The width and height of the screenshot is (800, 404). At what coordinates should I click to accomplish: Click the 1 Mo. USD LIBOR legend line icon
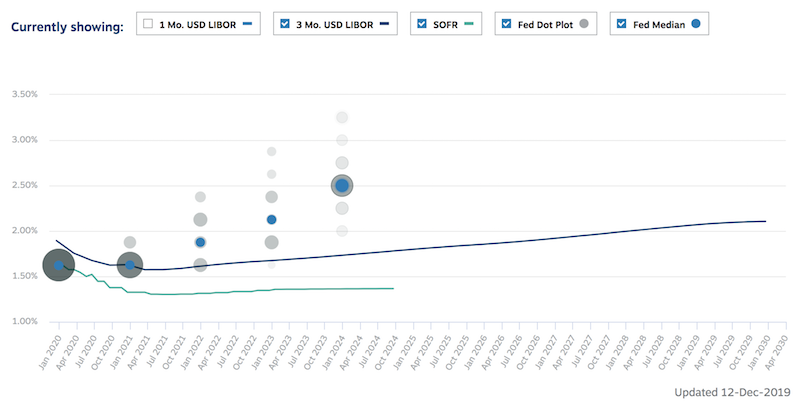[247, 24]
